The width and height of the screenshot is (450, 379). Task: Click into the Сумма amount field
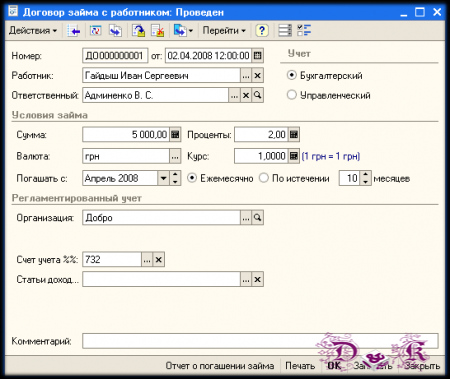pos(126,135)
